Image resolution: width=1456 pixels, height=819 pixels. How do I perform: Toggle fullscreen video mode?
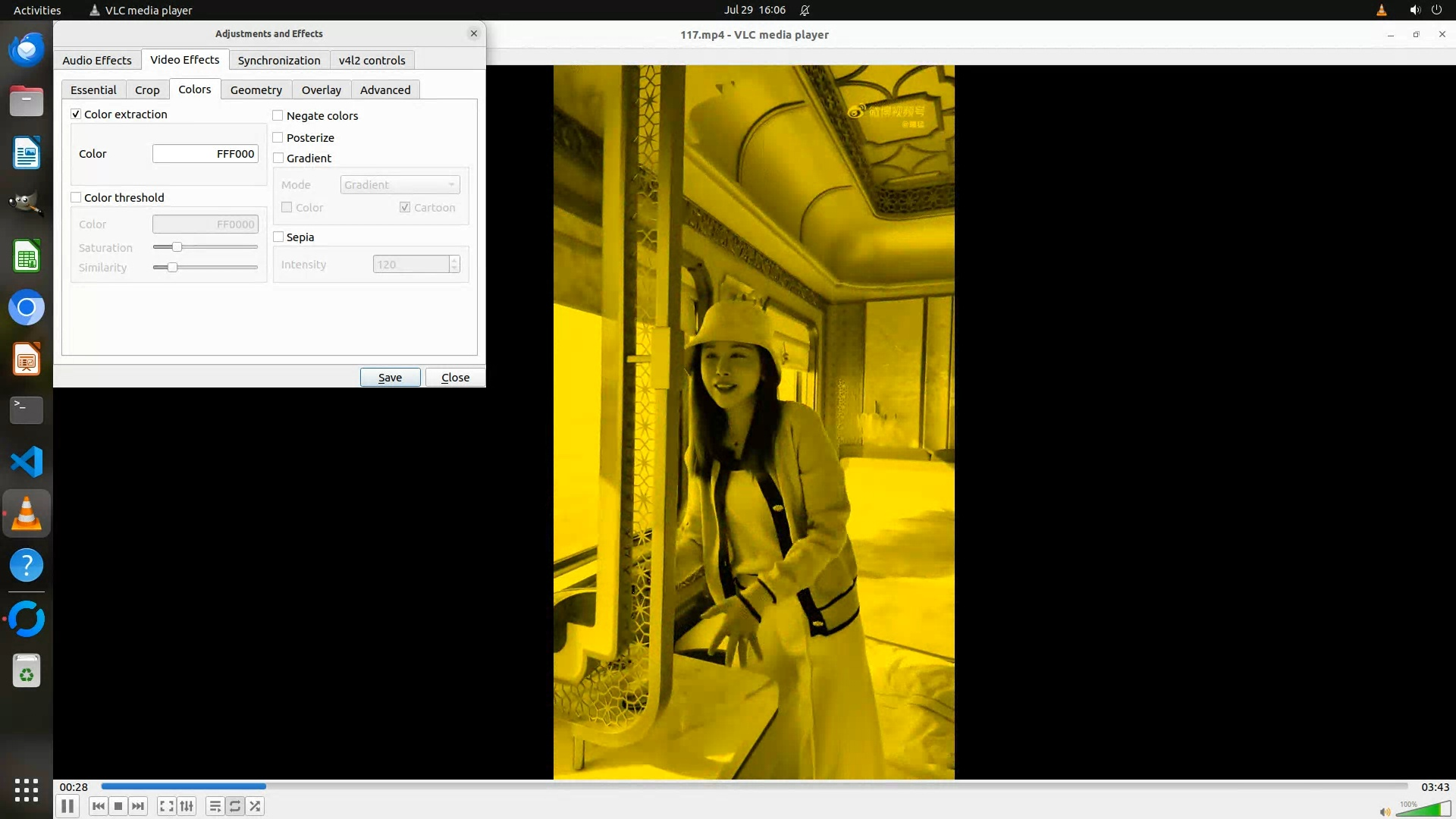pos(167,806)
